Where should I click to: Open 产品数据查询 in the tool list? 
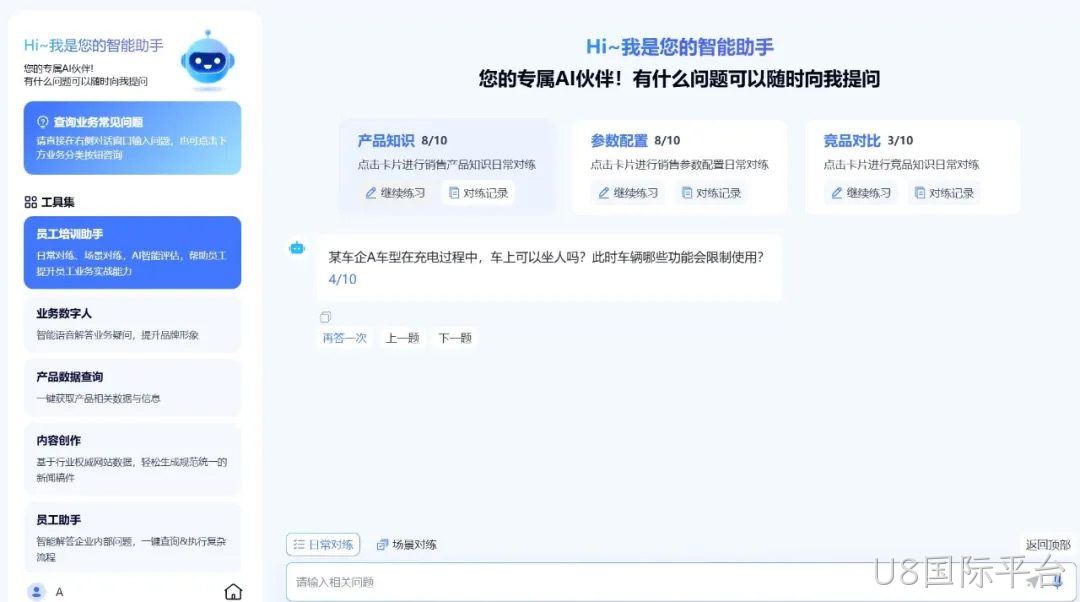coord(132,388)
